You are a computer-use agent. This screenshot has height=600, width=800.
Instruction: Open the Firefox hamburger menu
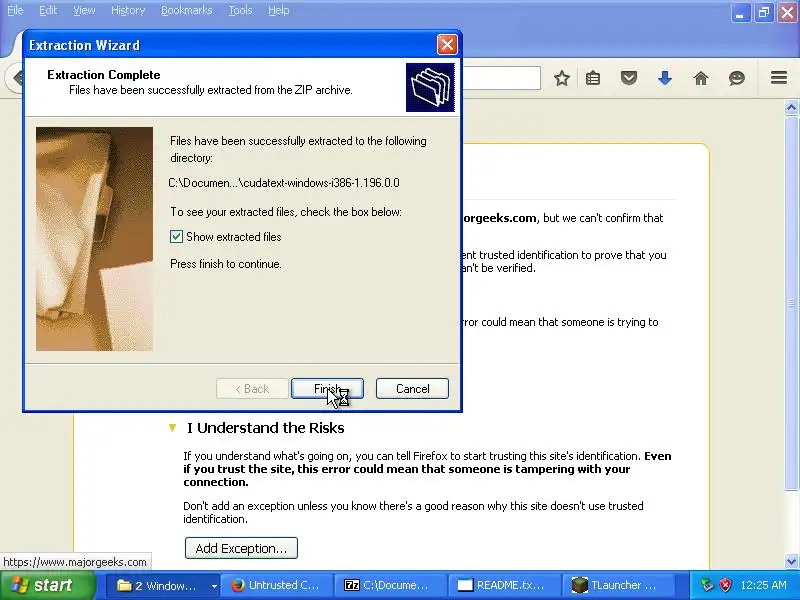tap(779, 78)
